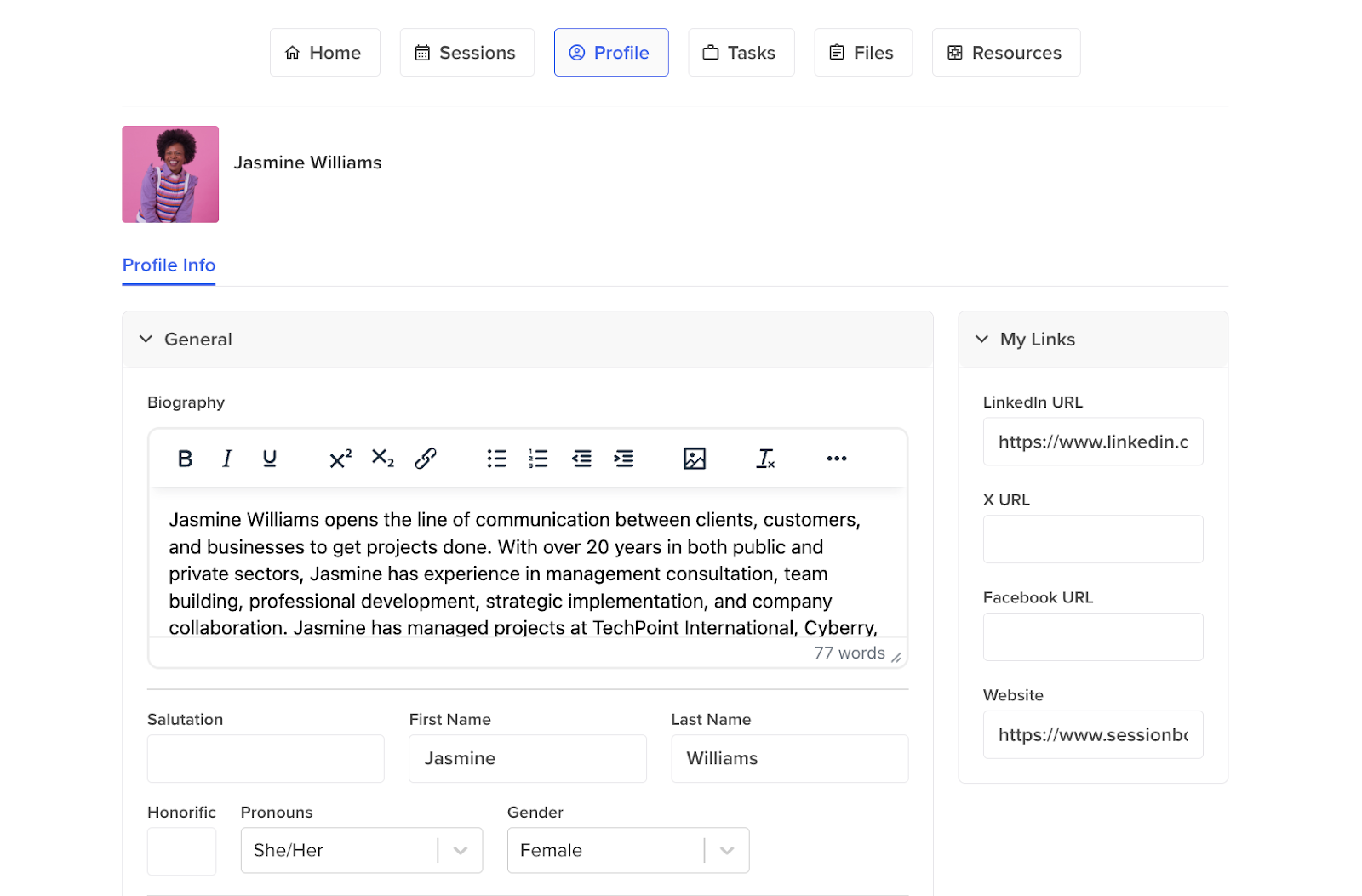
Task: Open more options in editor toolbar
Action: point(837,459)
